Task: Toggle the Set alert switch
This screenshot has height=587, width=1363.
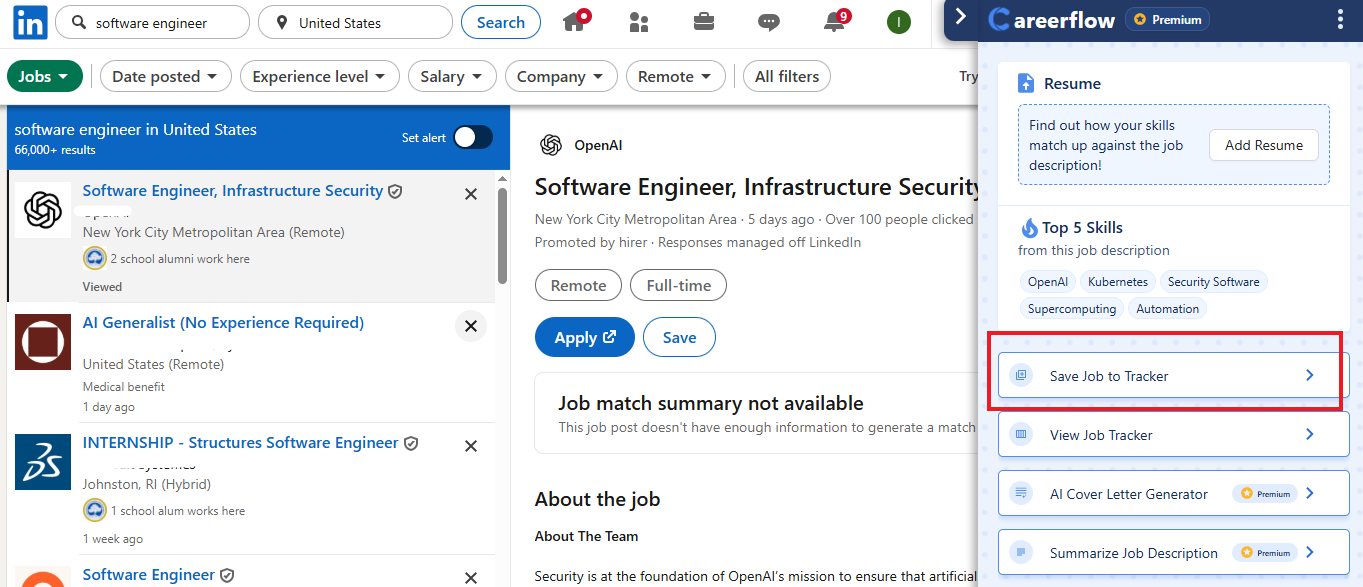Action: [473, 138]
